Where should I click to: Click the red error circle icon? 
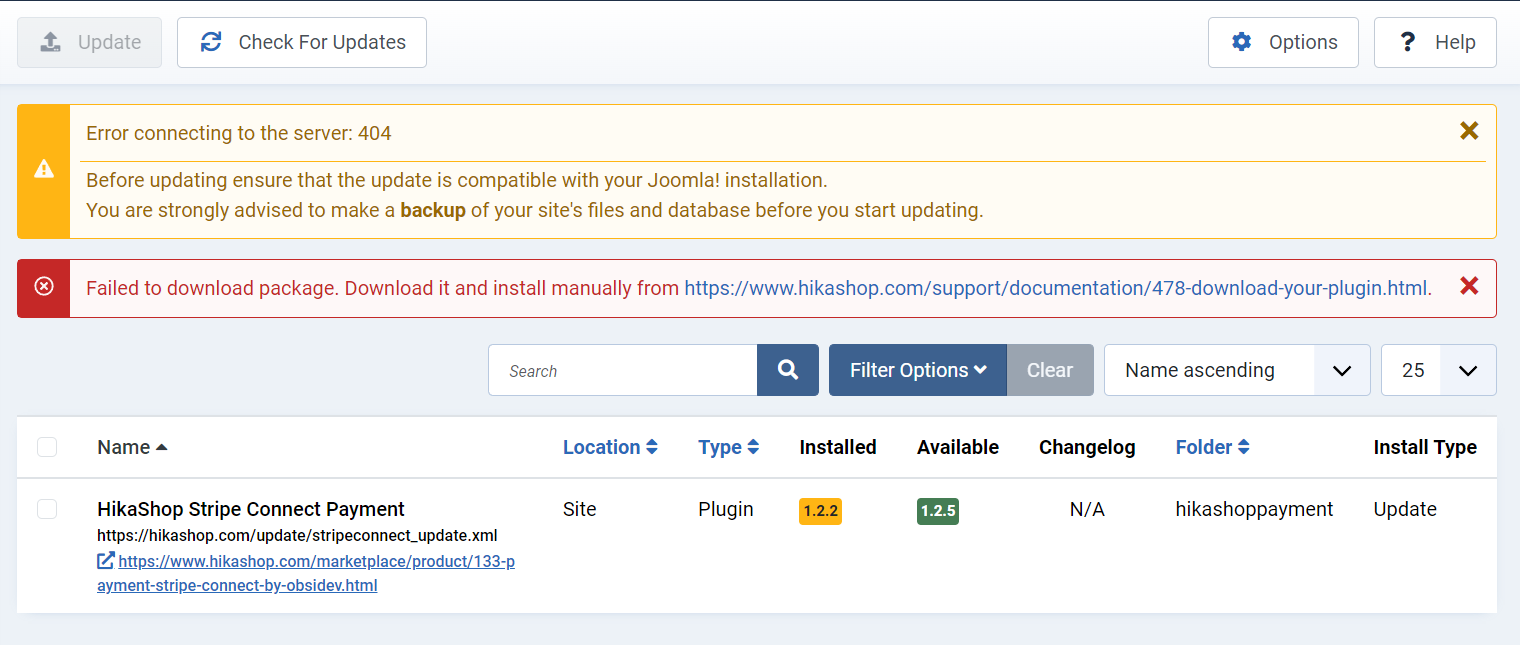[44, 287]
